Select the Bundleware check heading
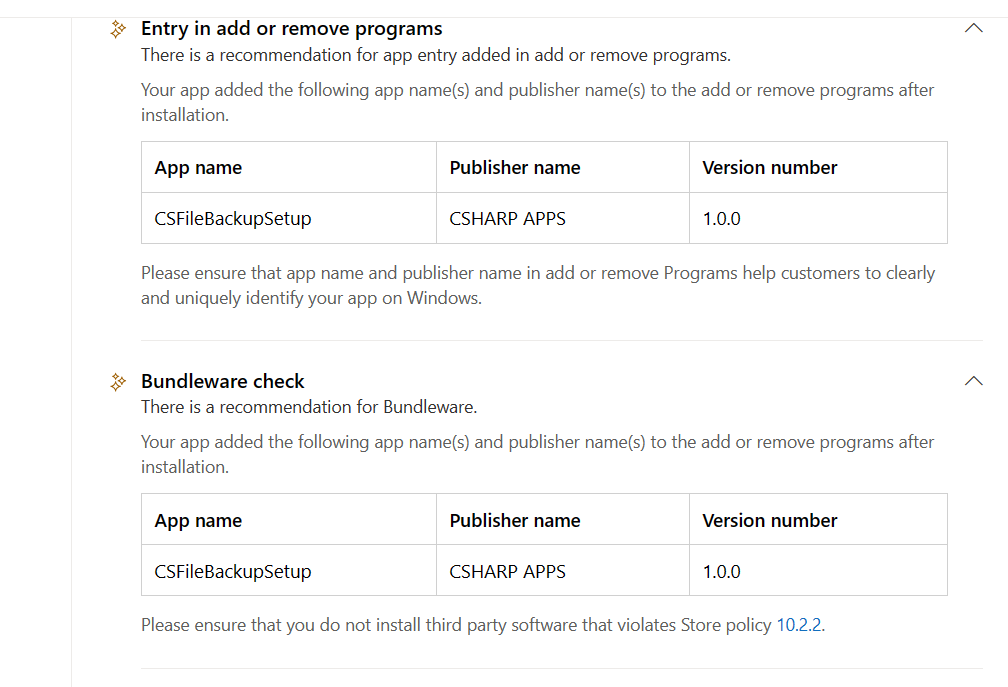Viewport: 1008px width, 687px height. (222, 381)
